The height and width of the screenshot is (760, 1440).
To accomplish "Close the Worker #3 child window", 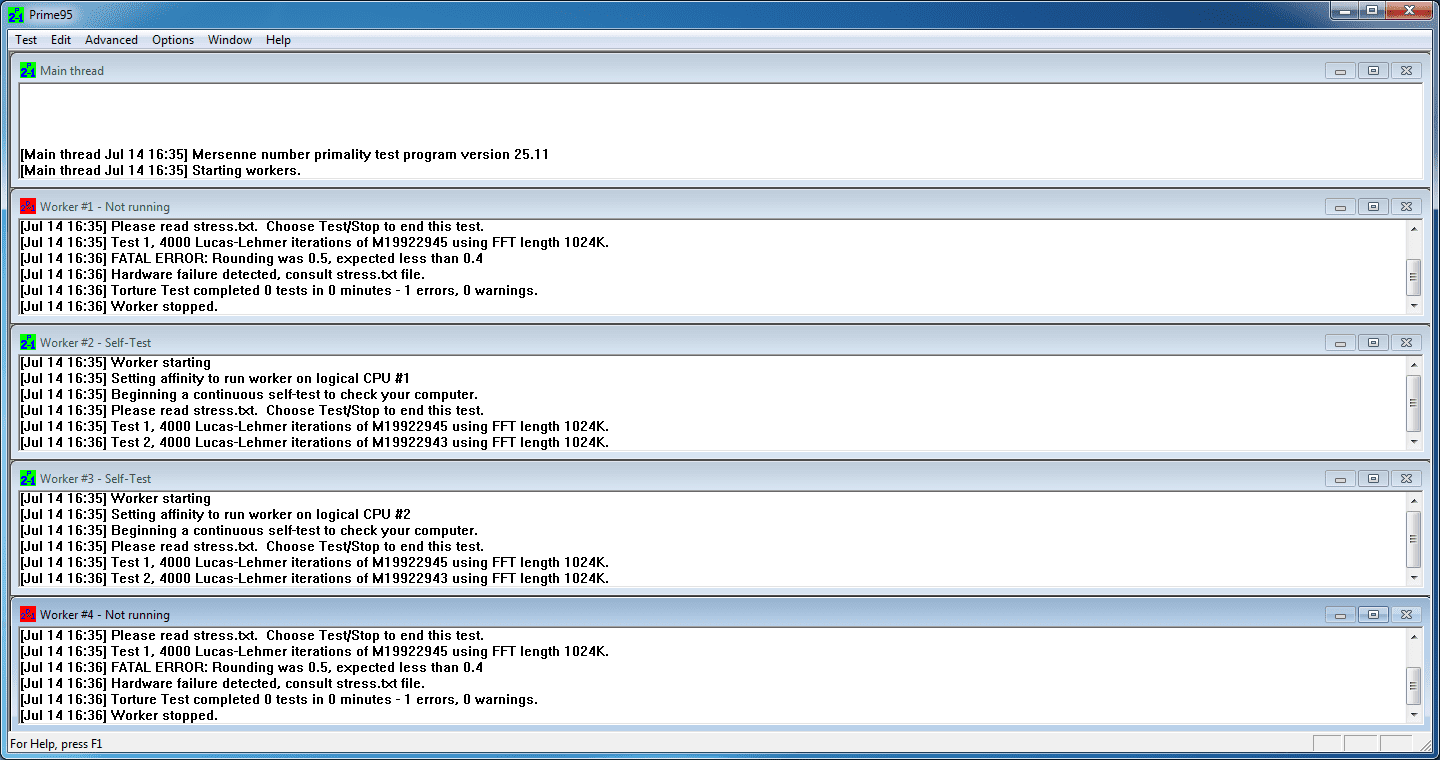I will coord(1406,479).
